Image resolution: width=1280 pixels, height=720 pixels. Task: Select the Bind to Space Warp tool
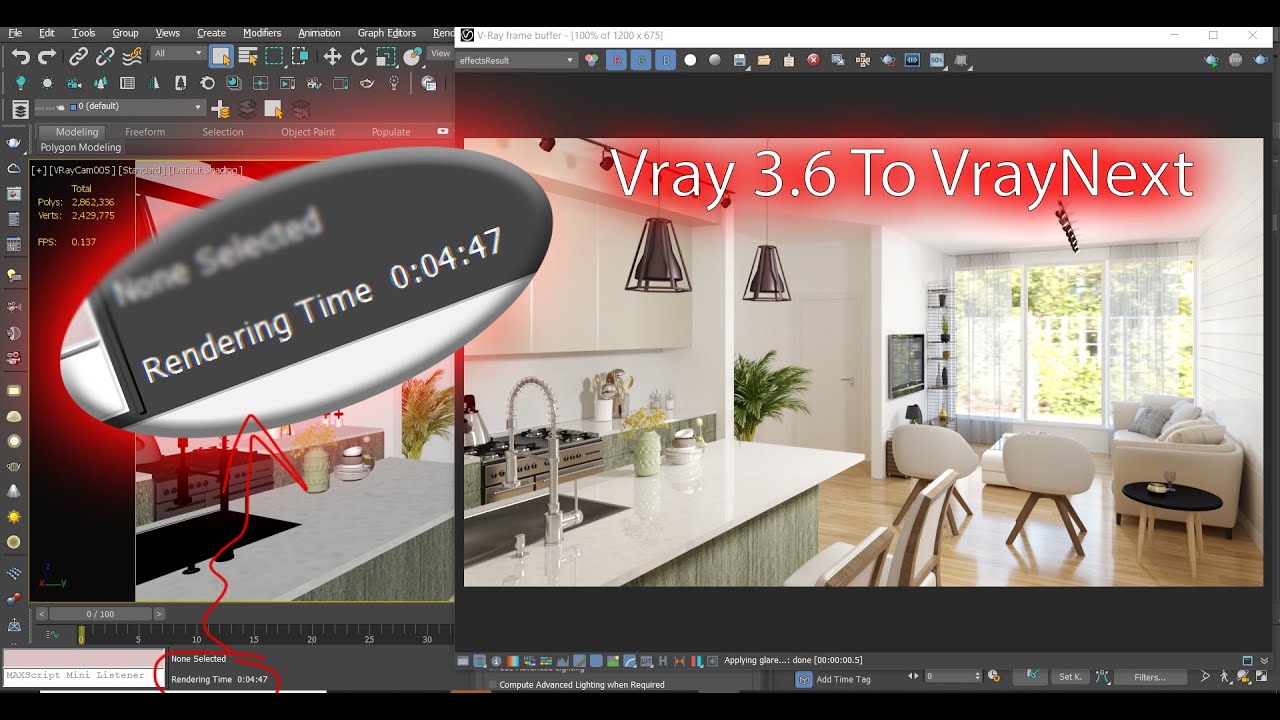[131, 57]
